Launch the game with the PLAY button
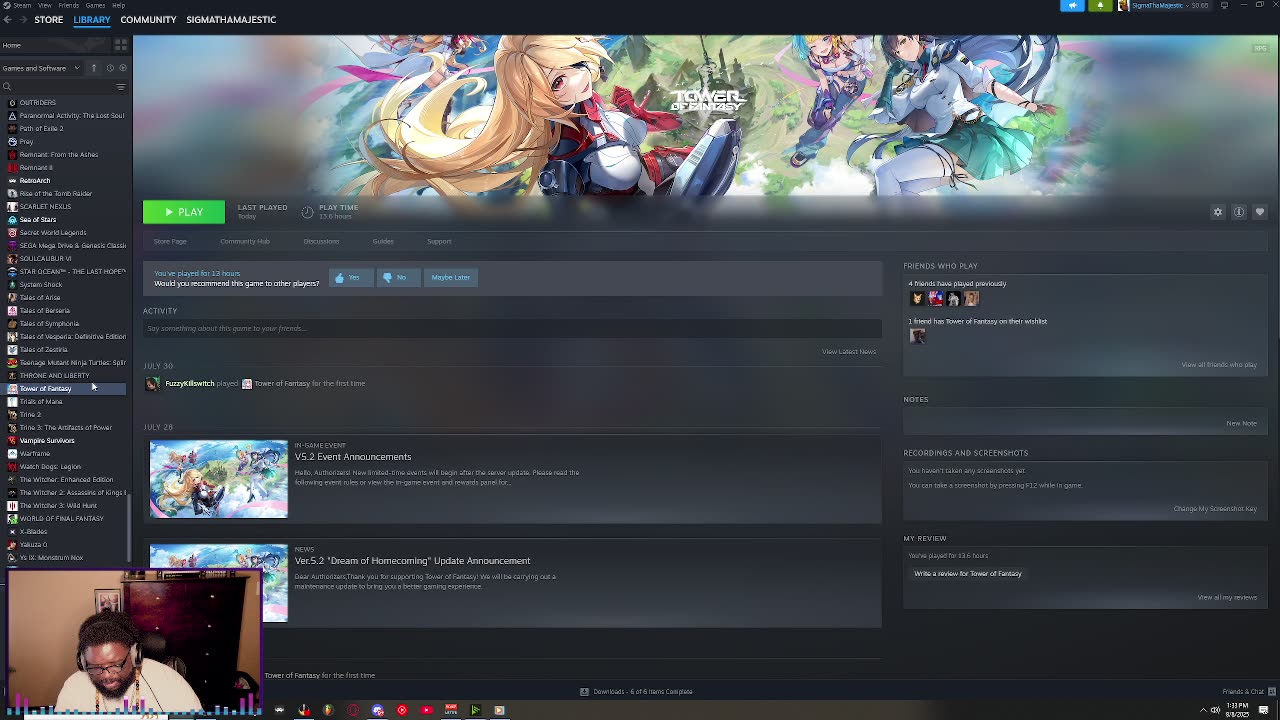 pos(184,212)
